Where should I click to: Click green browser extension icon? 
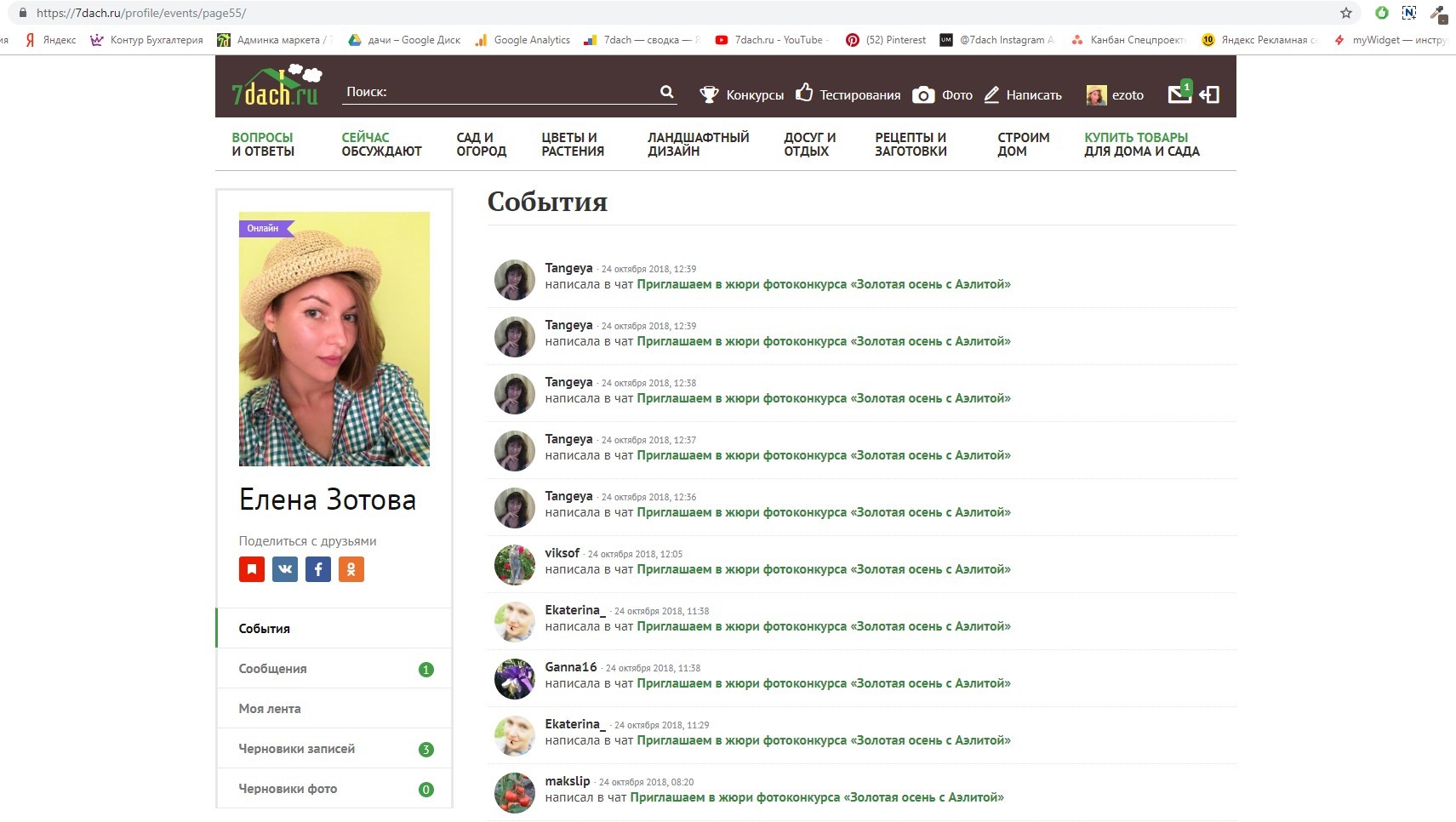click(x=1382, y=13)
